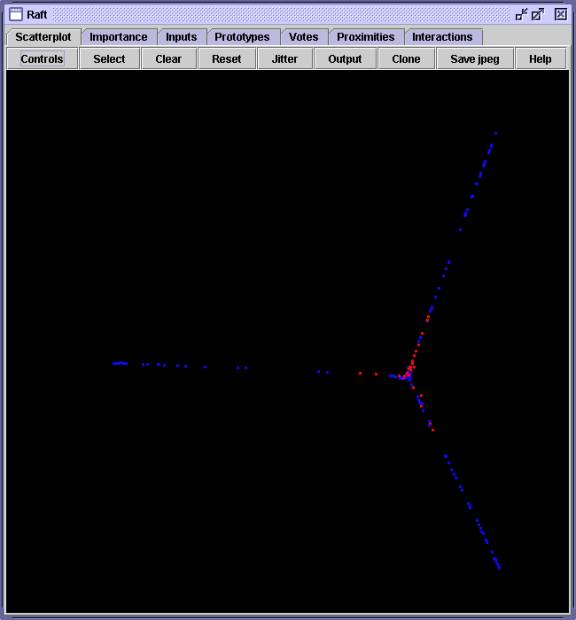Apply Jitter to the points
The image size is (576, 620).
click(285, 59)
